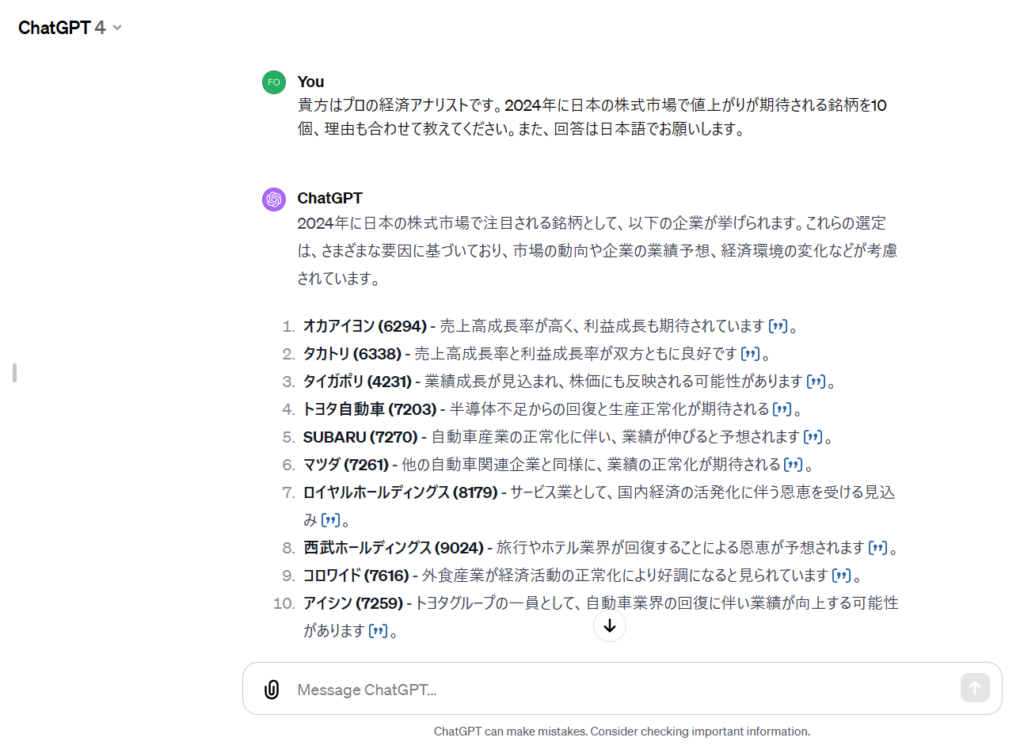Toggle the sidebar handle on left edge
The height and width of the screenshot is (745, 1024).
tap(14, 373)
